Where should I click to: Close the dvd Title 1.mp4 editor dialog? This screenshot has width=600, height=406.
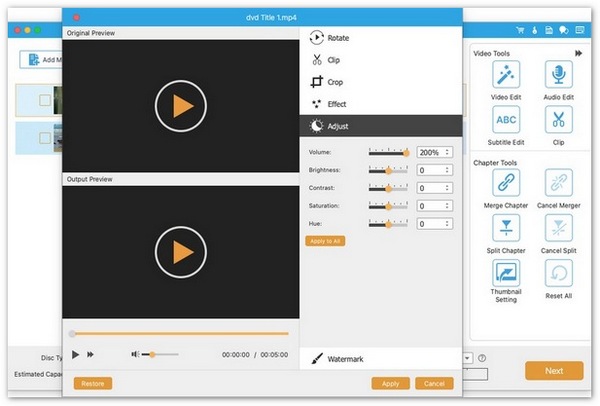[x=77, y=18]
